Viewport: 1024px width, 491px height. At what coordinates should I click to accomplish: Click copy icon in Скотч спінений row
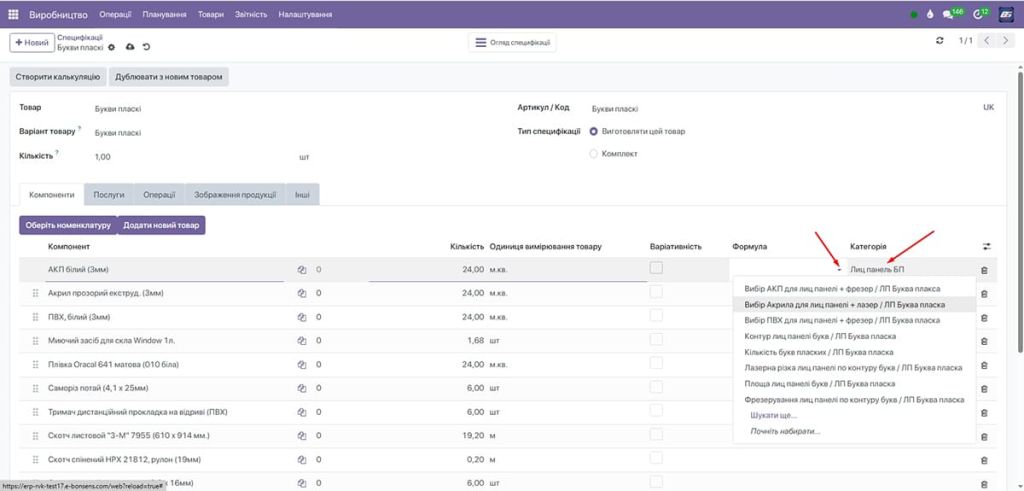point(302,459)
